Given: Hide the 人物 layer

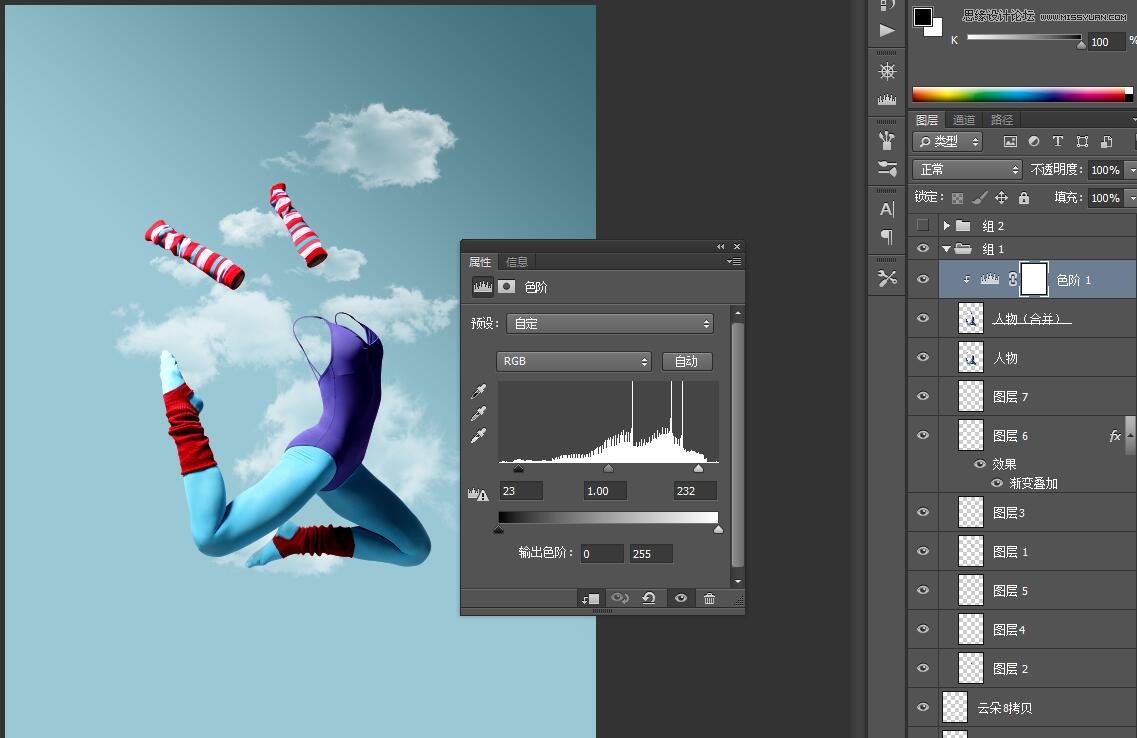Looking at the screenshot, I should click(923, 357).
